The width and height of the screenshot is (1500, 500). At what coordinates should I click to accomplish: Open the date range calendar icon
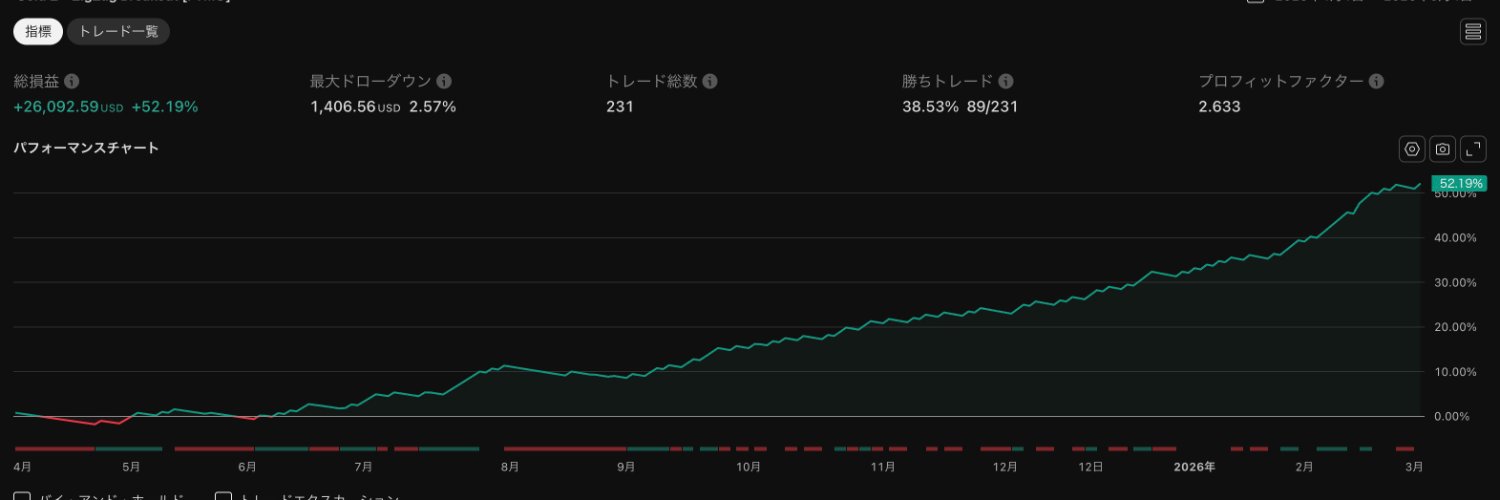click(1255, 2)
